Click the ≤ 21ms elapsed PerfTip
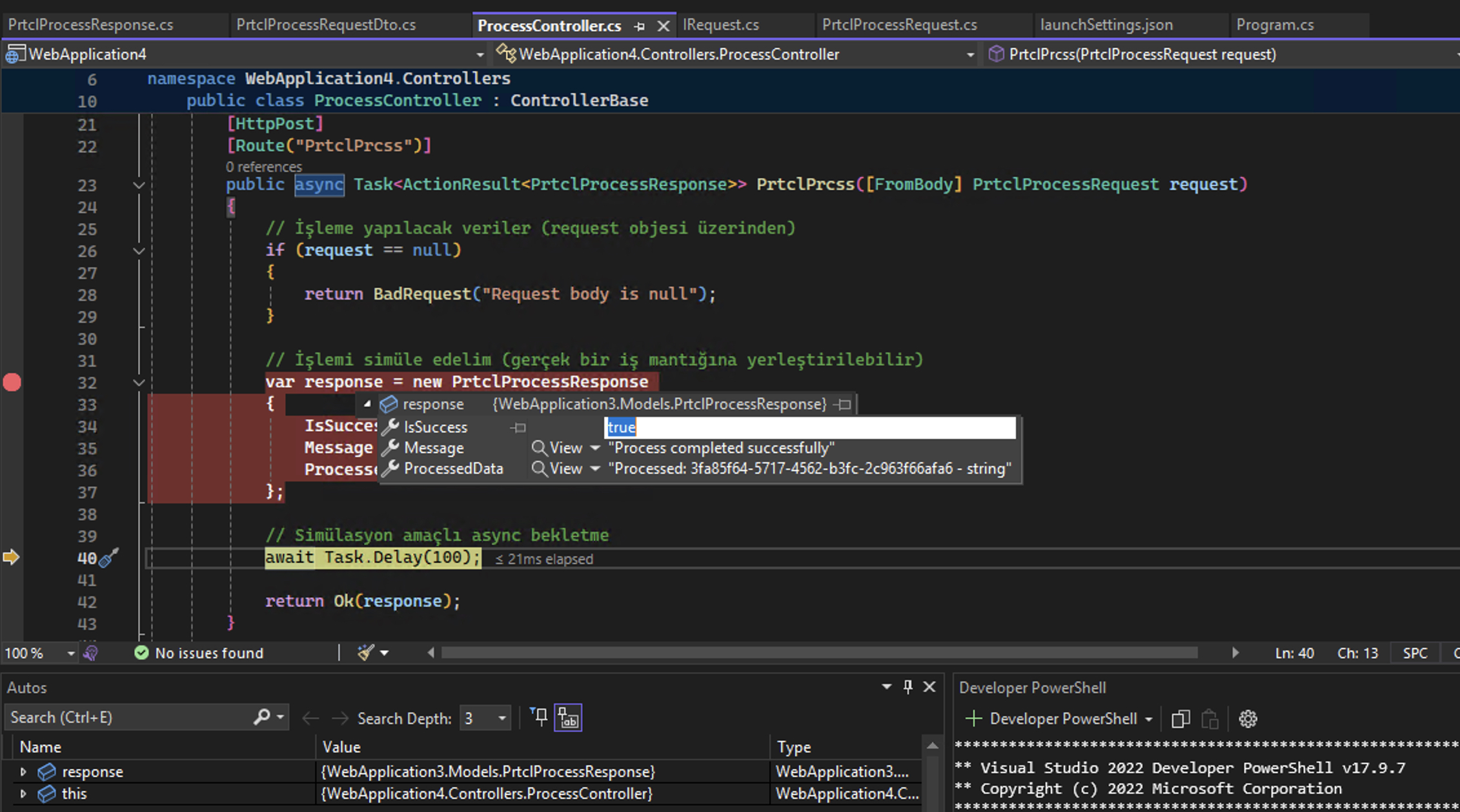This screenshot has height=812, width=1460. tap(544, 559)
